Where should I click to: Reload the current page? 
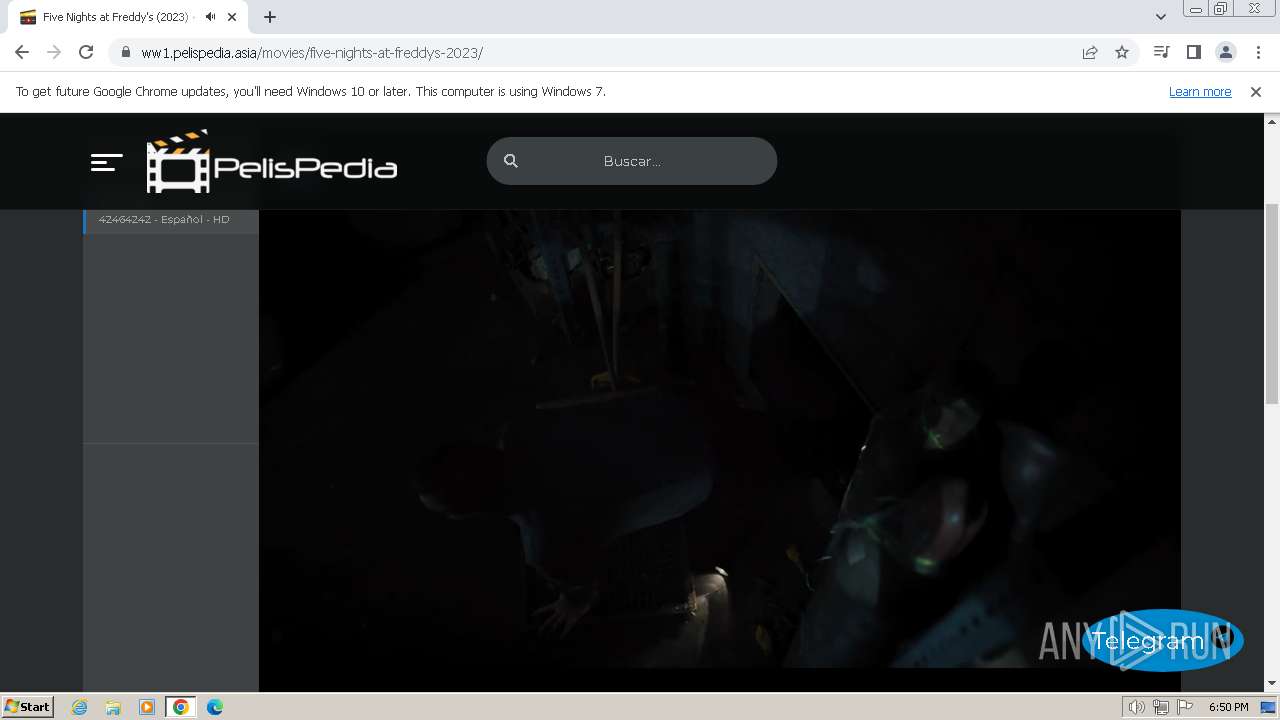click(x=86, y=52)
